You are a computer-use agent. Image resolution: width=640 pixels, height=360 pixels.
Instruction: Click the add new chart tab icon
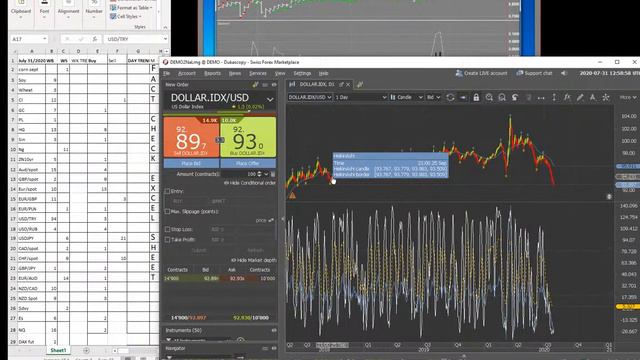click(360, 84)
